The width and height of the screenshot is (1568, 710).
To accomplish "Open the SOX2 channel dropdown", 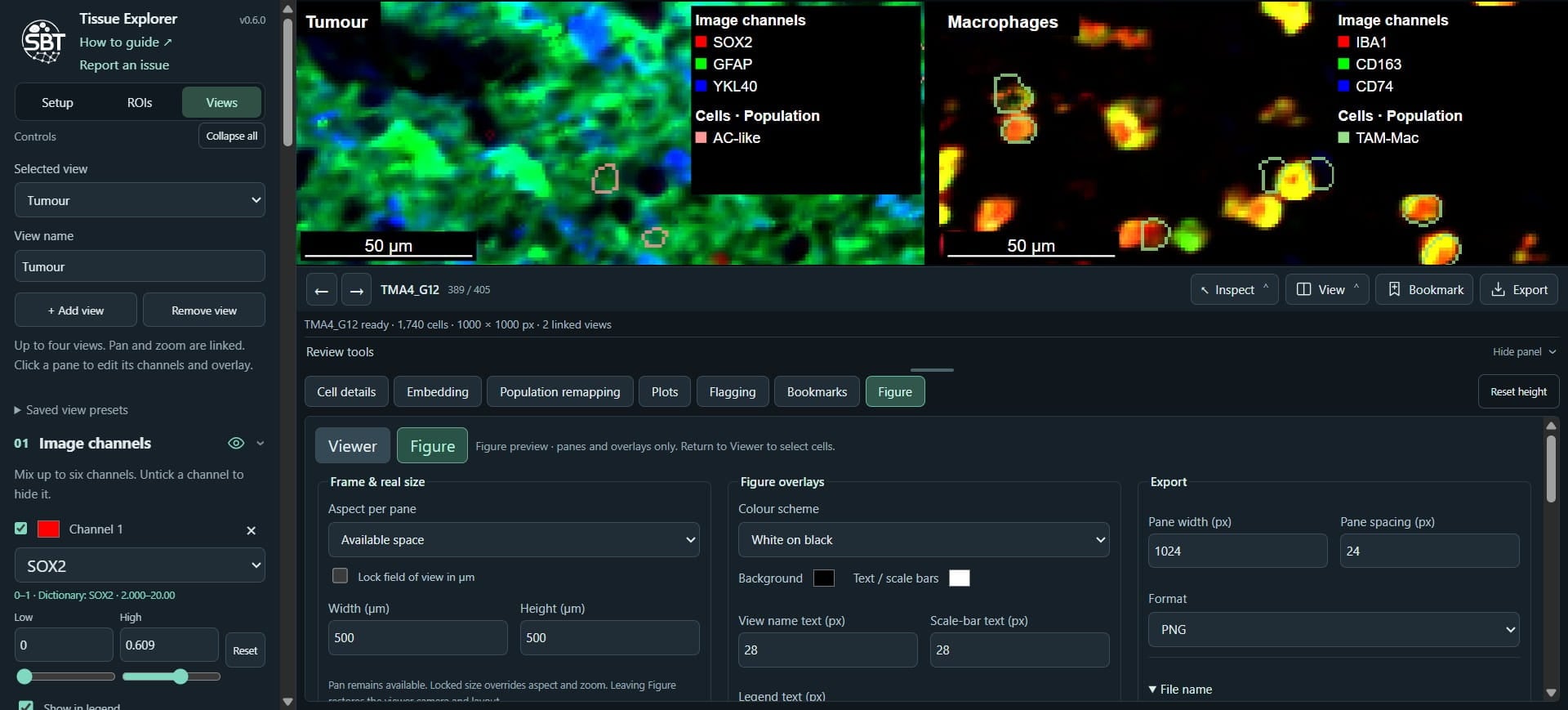I will (140, 565).
